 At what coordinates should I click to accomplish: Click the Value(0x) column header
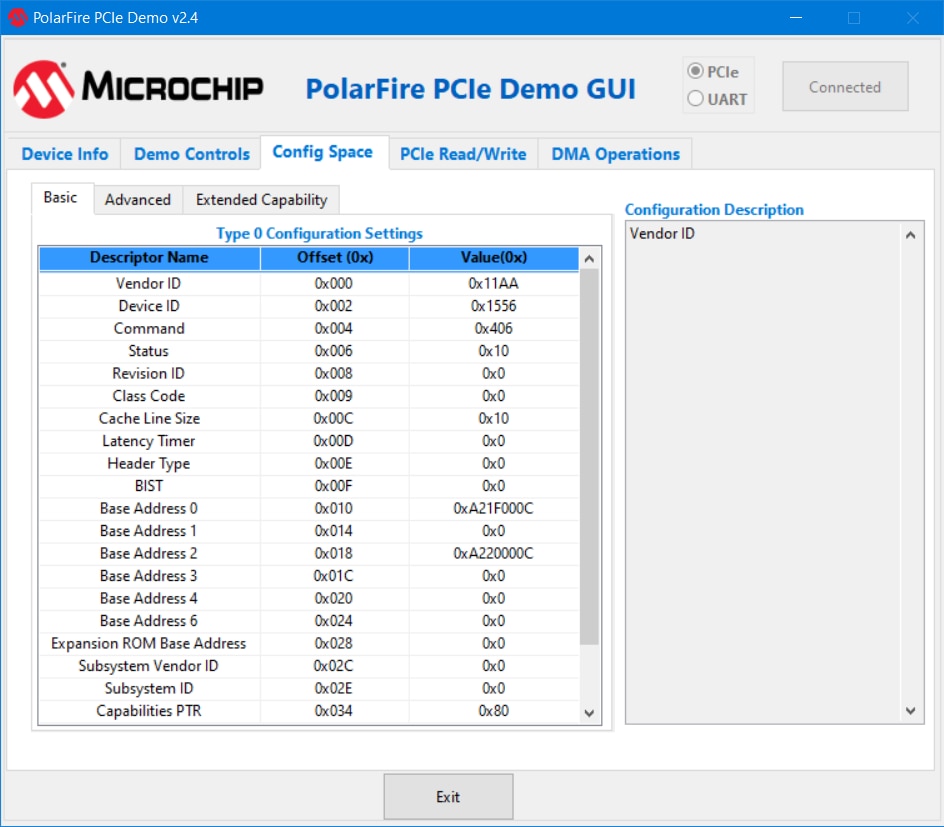494,258
